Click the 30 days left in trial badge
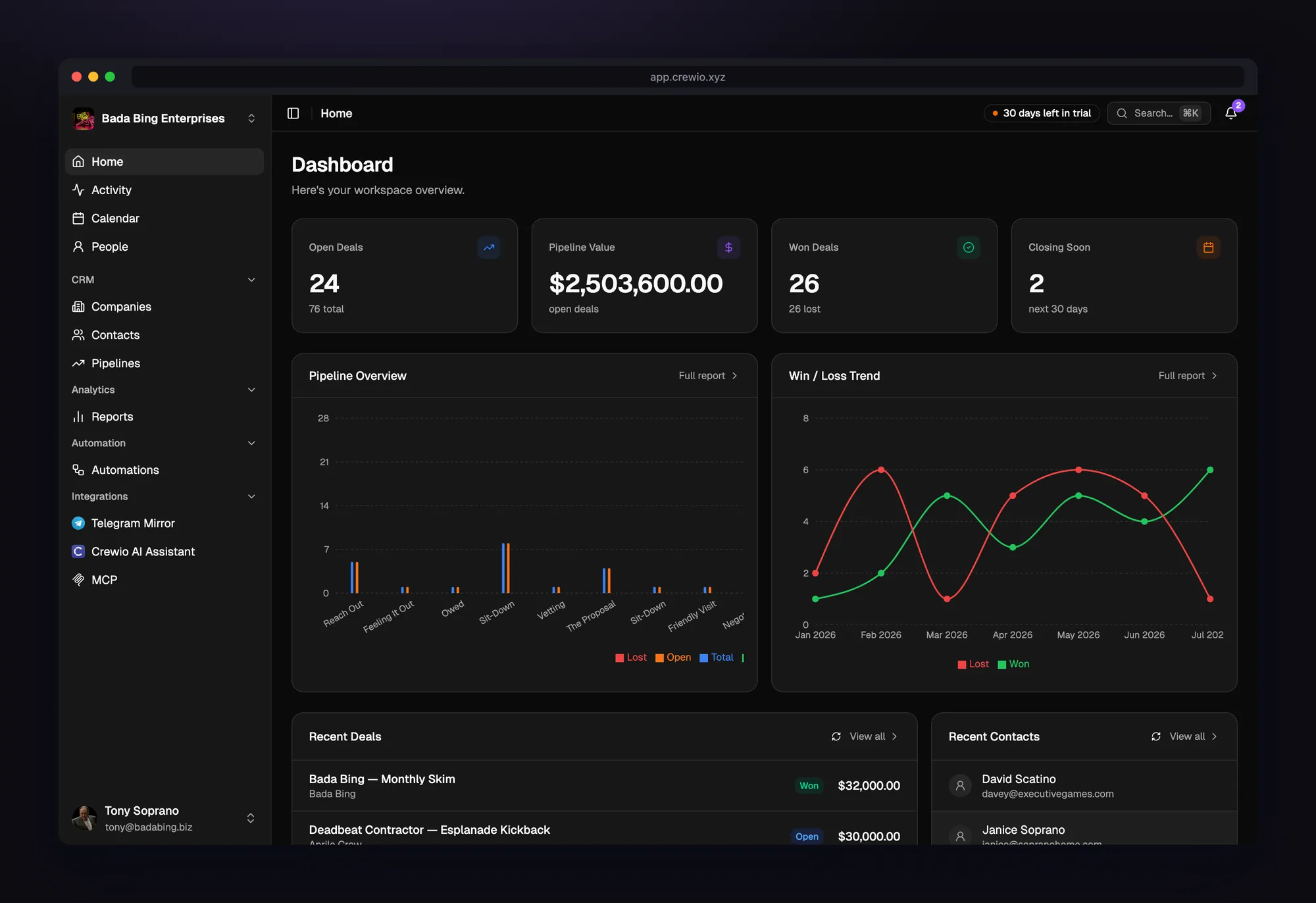Image resolution: width=1316 pixels, height=903 pixels. (x=1042, y=113)
